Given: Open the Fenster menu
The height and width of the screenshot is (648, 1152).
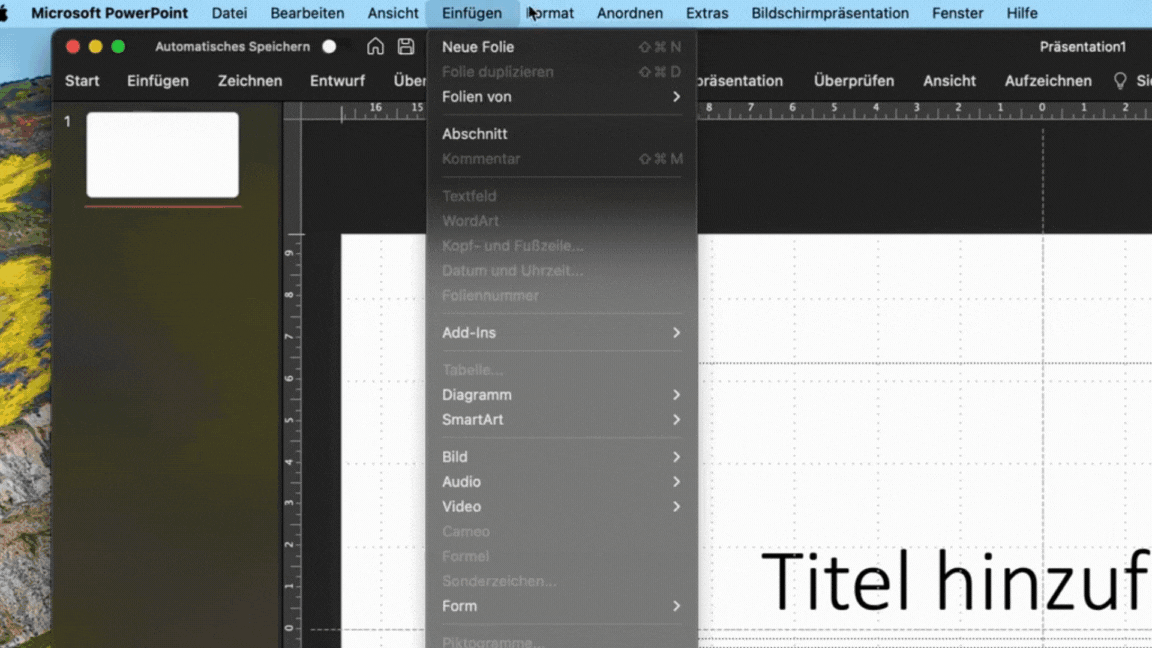Looking at the screenshot, I should (957, 13).
